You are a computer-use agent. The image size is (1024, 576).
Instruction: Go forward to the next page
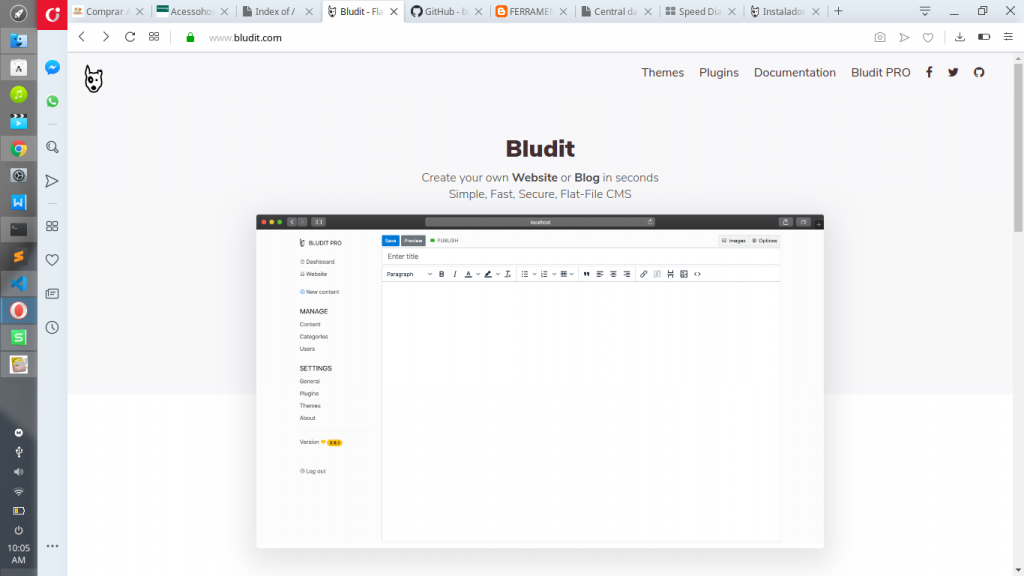click(x=106, y=37)
